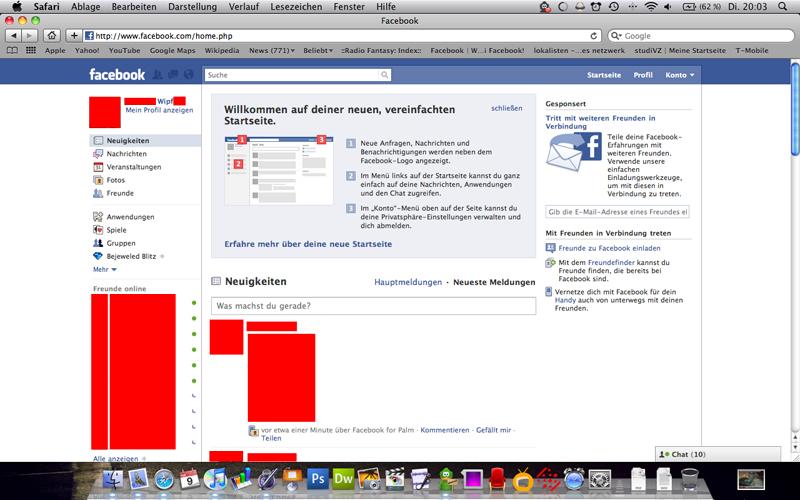Add a bookmark with the plus button
Image resolution: width=800 pixels, height=500 pixels.
(x=74, y=36)
